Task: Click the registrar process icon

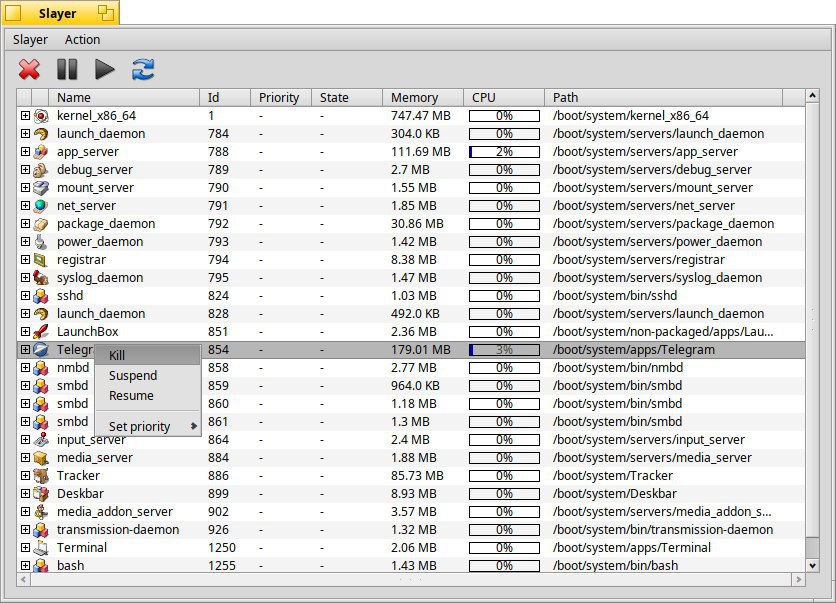Action: click(x=41, y=260)
